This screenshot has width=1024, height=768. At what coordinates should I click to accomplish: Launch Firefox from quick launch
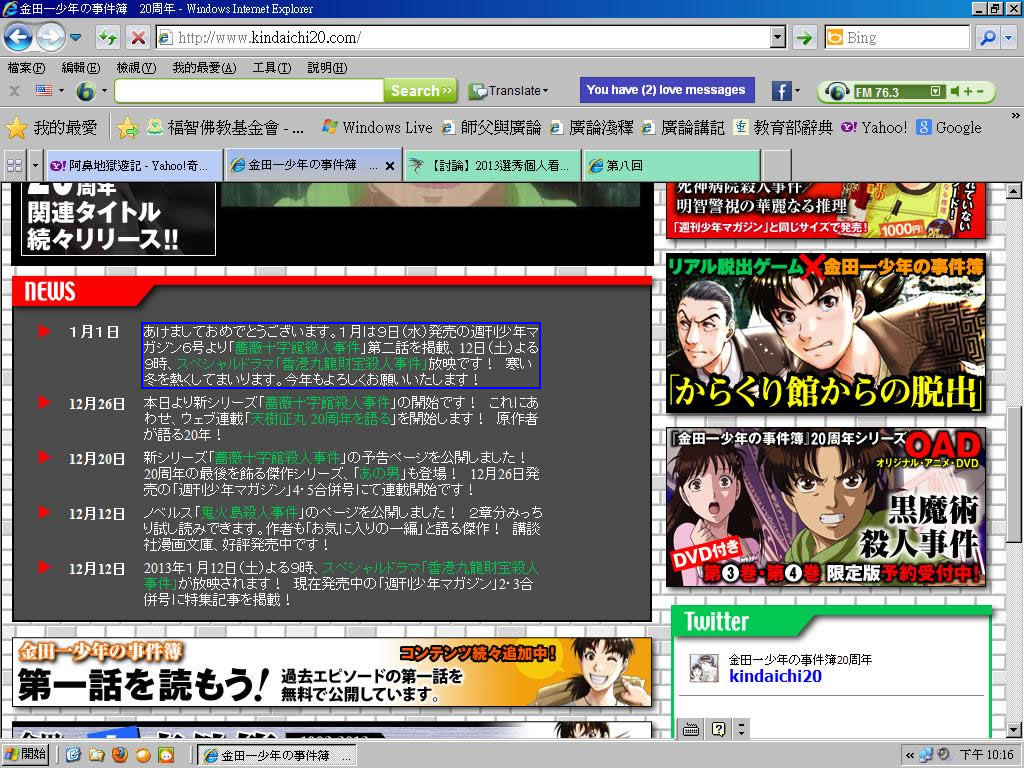120,755
